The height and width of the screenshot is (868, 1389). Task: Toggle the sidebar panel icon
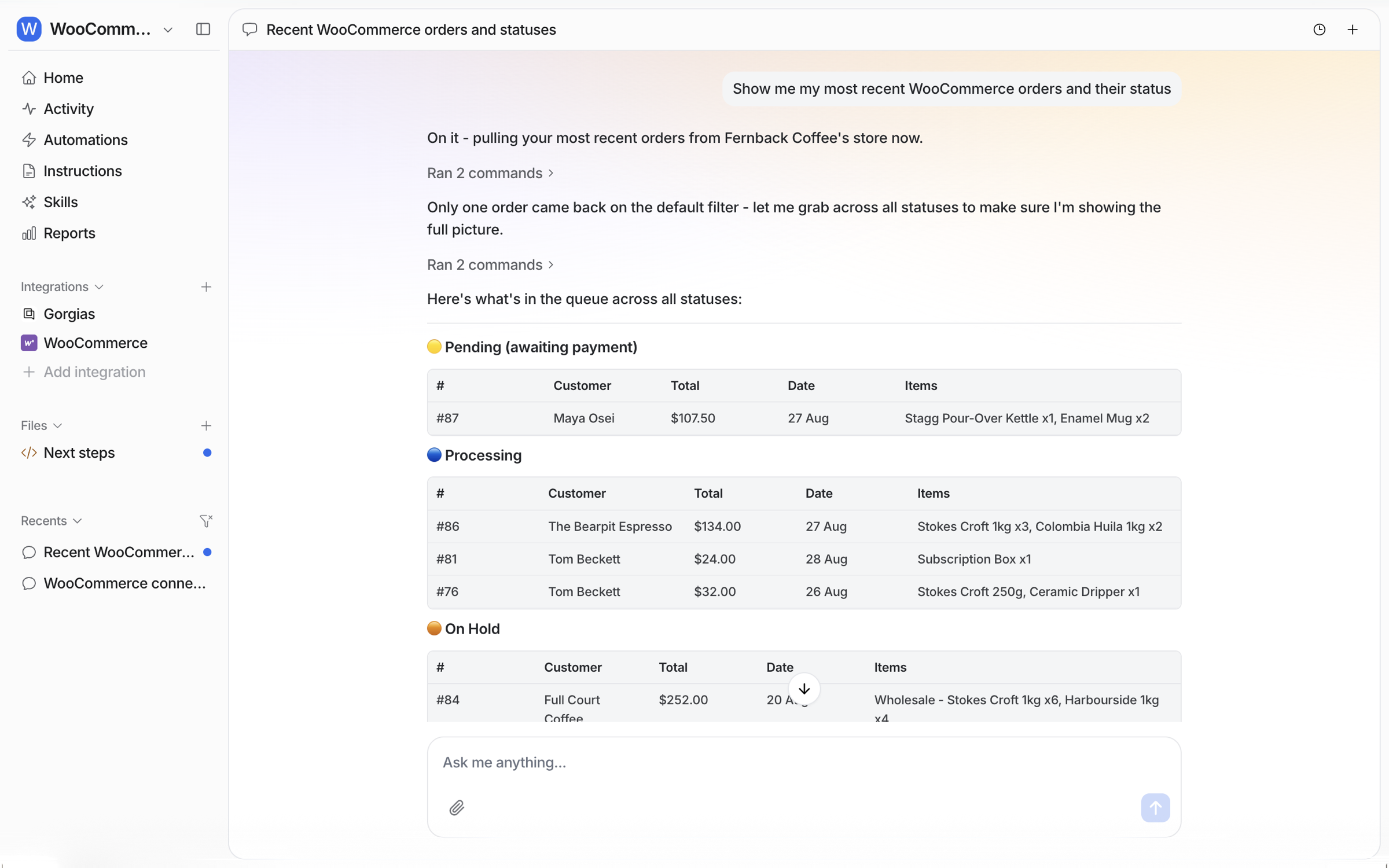(x=203, y=29)
